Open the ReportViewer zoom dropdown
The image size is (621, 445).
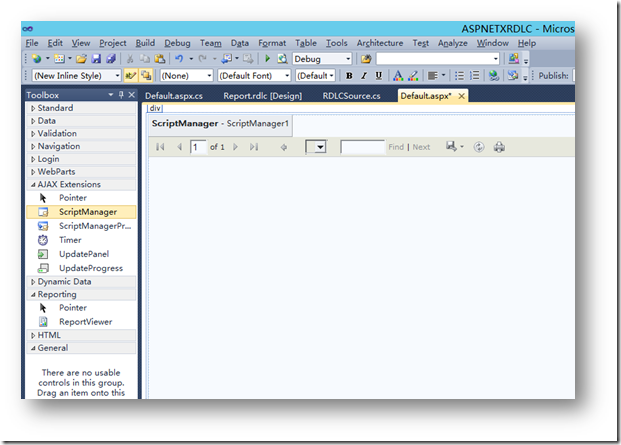[x=321, y=147]
